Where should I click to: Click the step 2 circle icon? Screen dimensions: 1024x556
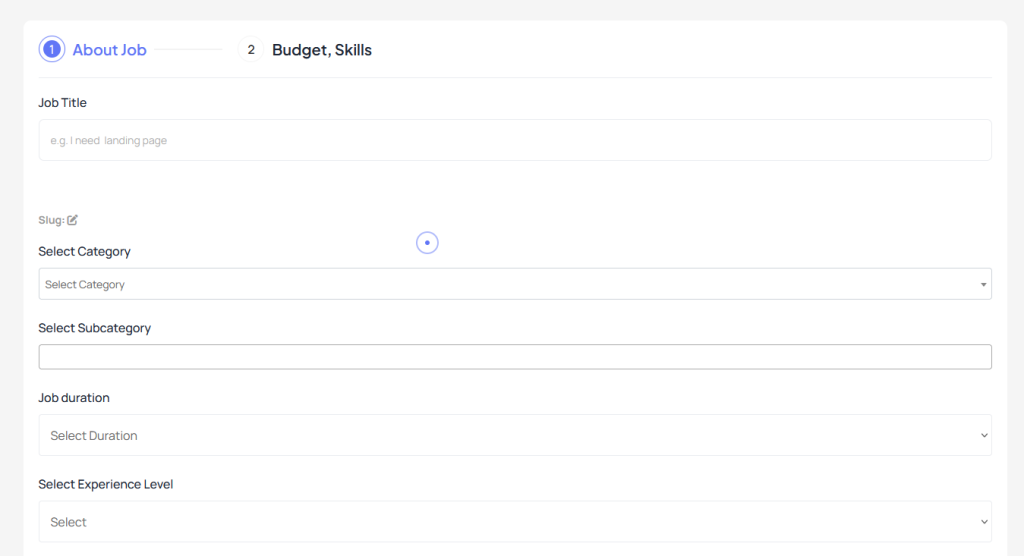click(251, 50)
